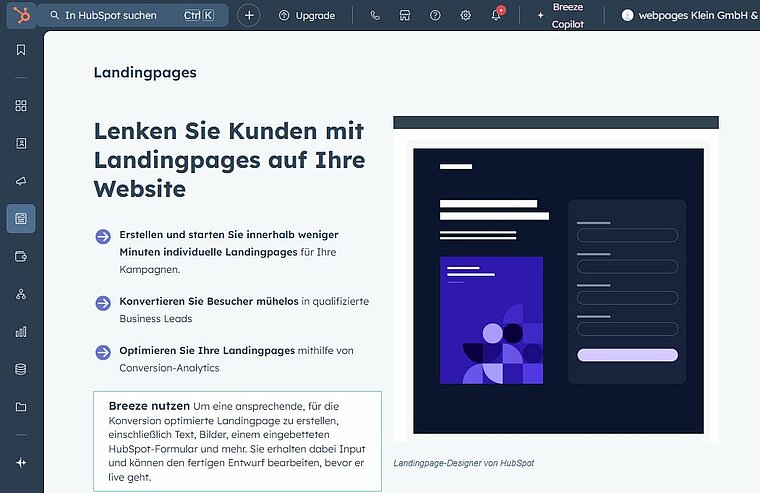
Task: Open the bookmarks icon in the sidebar
Action: 21,50
